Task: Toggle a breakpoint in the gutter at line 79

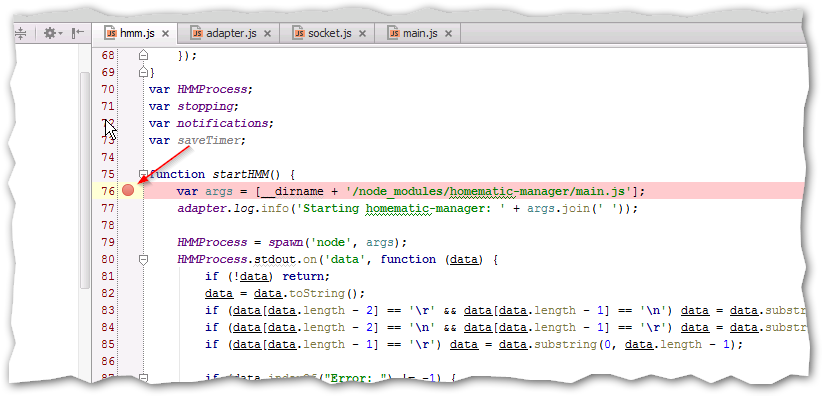Action: (128, 242)
